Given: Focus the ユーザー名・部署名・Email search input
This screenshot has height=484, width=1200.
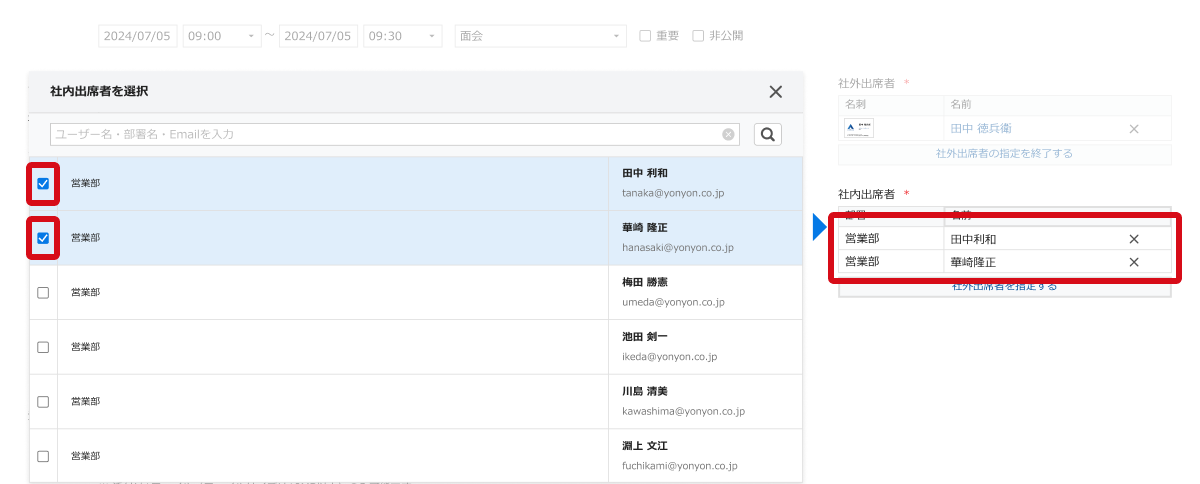Looking at the screenshot, I should click(397, 134).
